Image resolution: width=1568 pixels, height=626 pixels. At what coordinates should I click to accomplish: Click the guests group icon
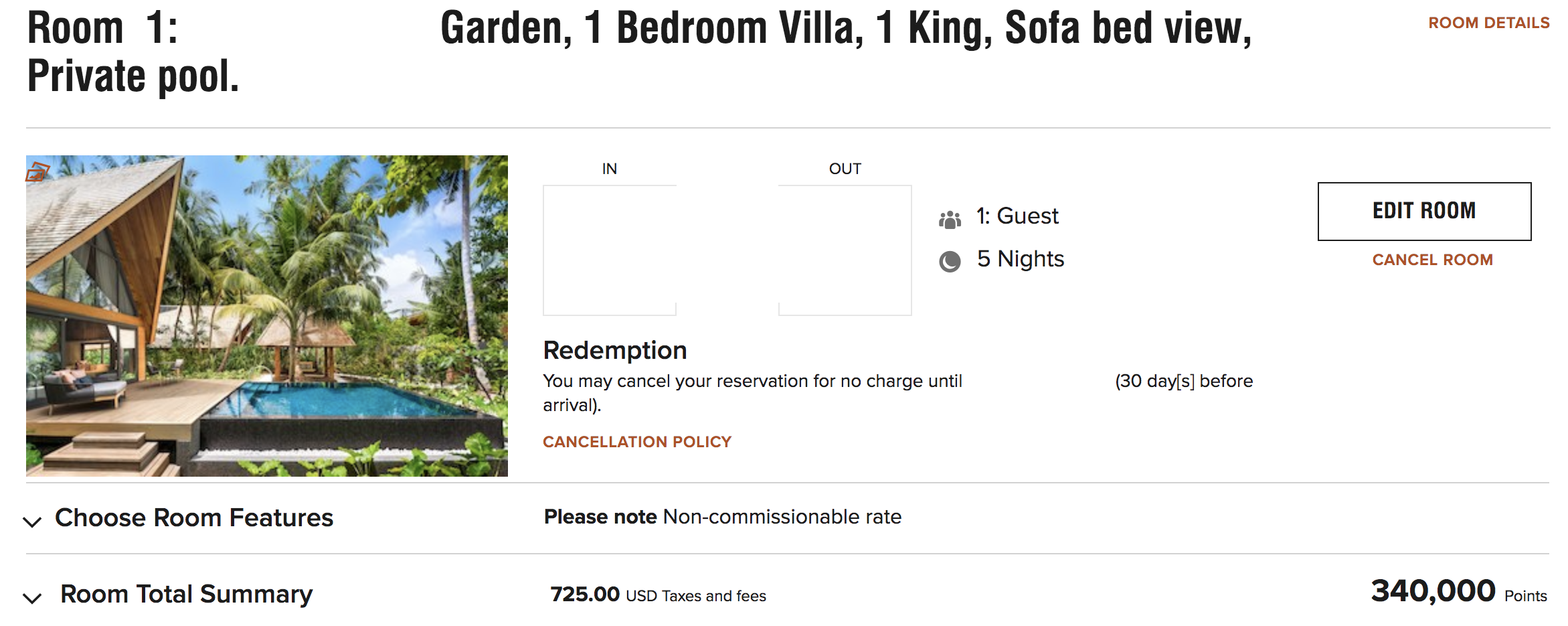coord(950,219)
